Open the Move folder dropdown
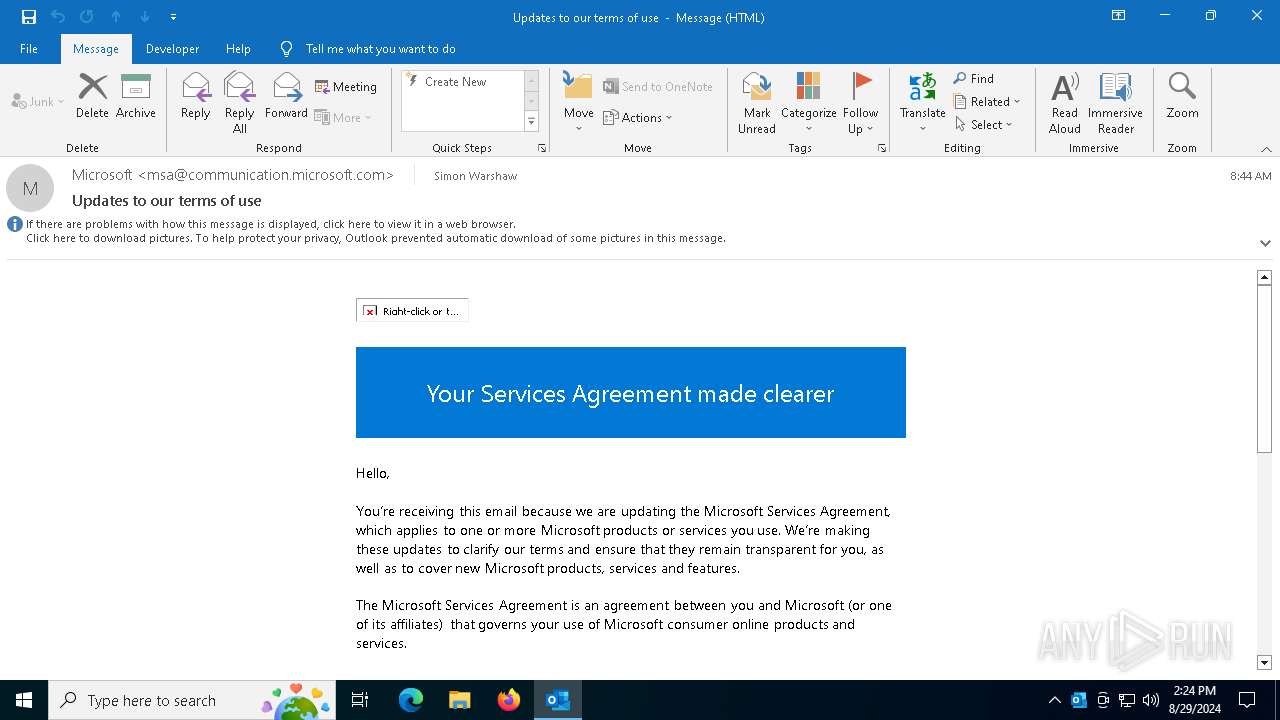The image size is (1280, 720). pyautogui.click(x=579, y=102)
